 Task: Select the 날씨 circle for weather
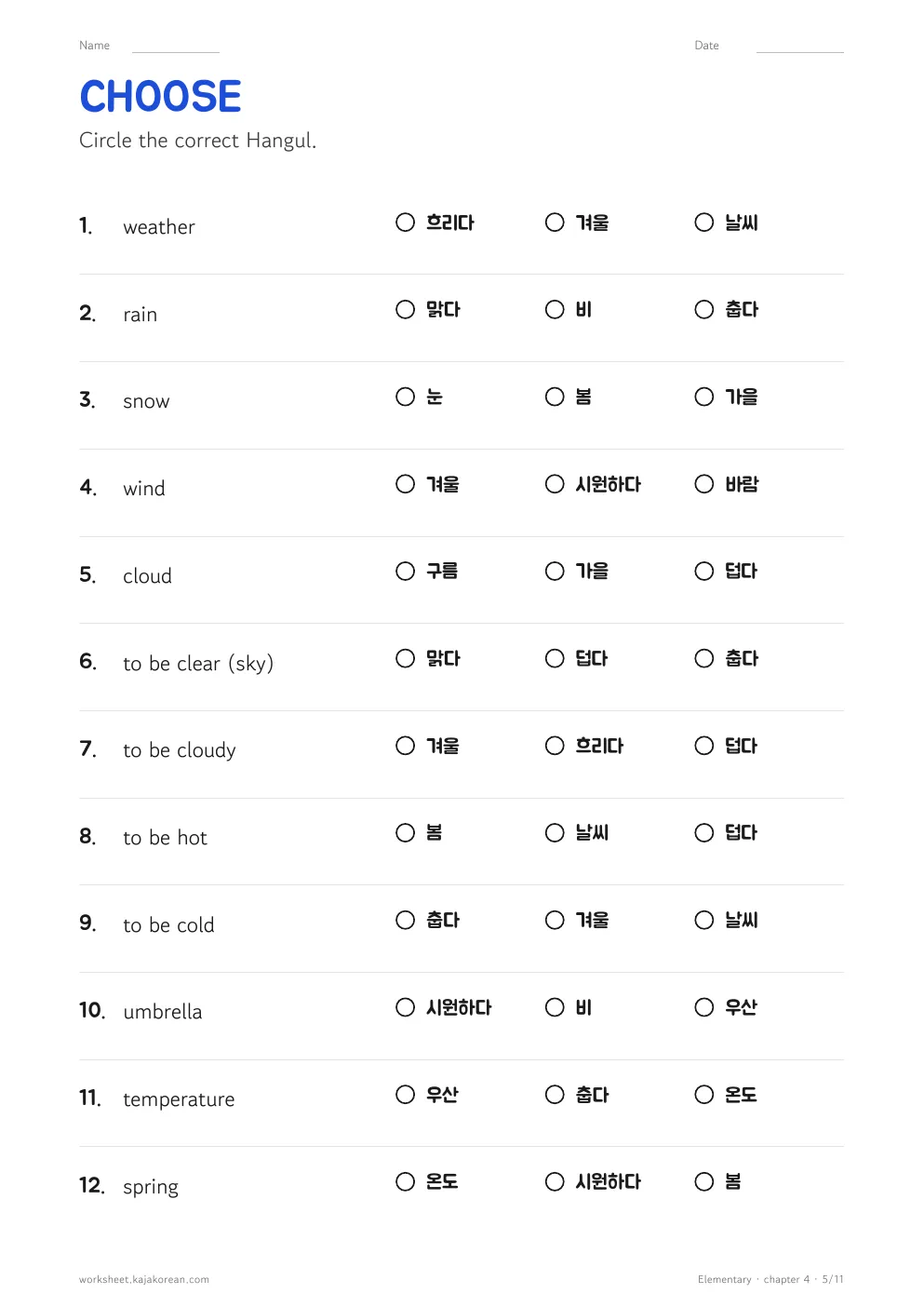point(704,222)
